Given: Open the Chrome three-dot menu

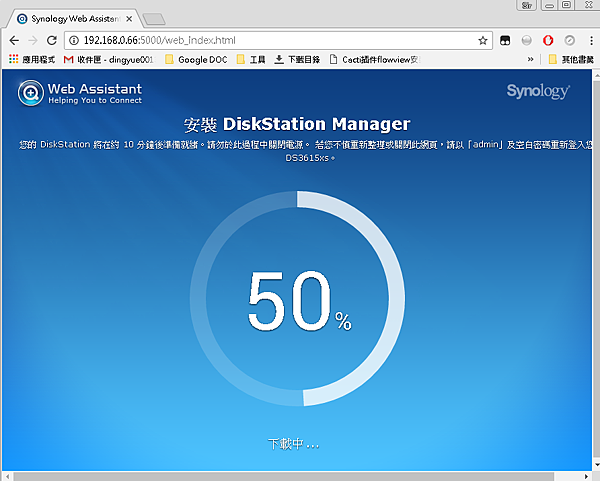Looking at the screenshot, I should click(x=591, y=40).
